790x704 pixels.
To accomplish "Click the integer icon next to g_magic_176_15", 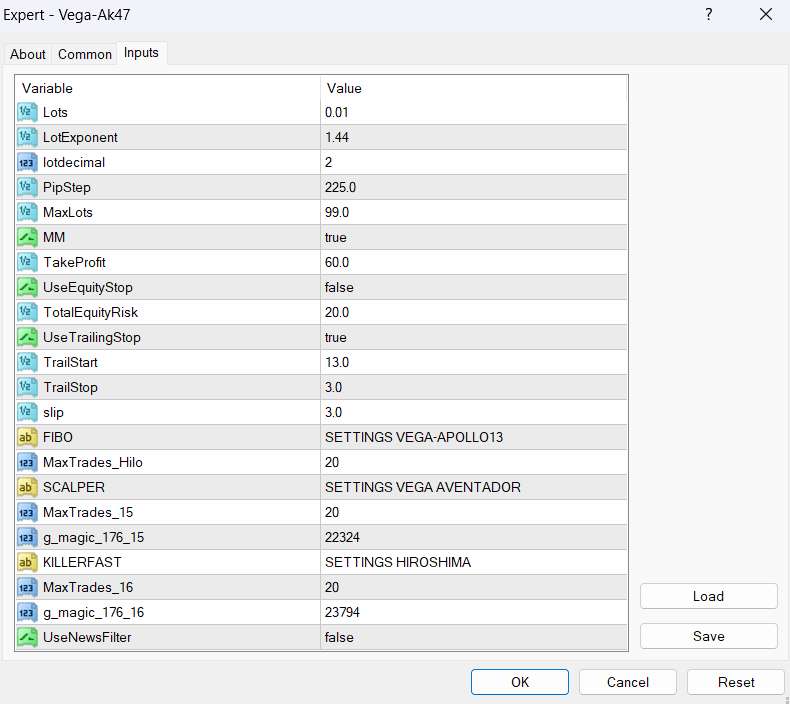I will click(28, 537).
